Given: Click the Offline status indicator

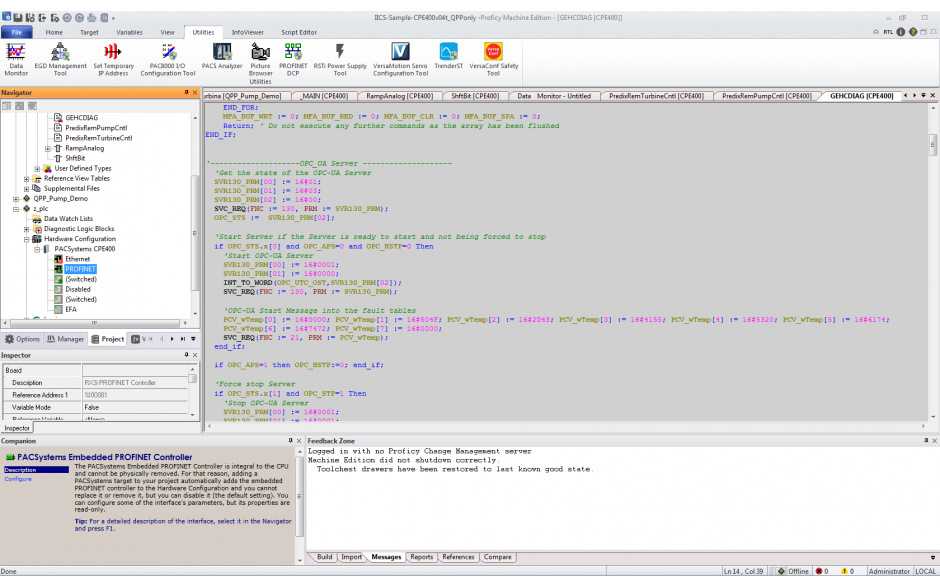Looking at the screenshot, I should (793, 571).
